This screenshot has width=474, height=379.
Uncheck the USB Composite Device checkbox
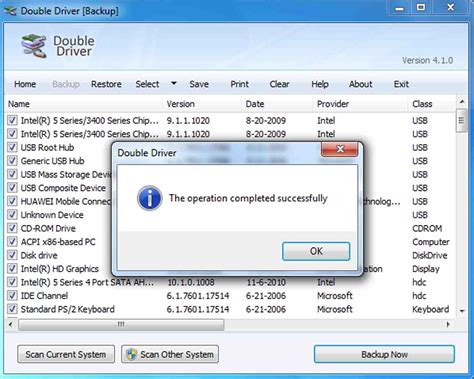pos(12,188)
